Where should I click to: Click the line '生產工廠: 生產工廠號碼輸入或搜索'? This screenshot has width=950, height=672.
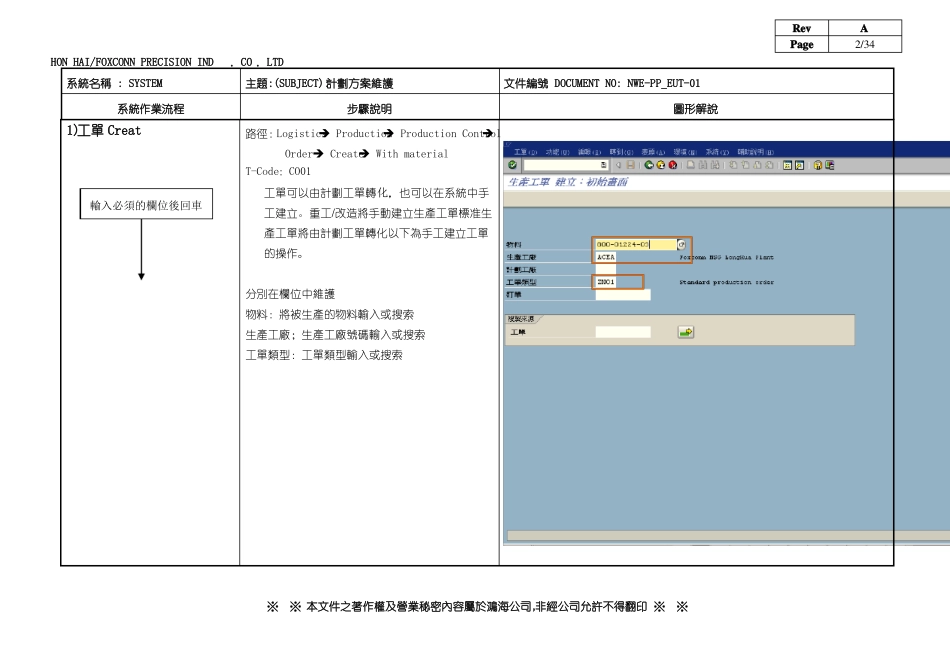[x=335, y=334]
